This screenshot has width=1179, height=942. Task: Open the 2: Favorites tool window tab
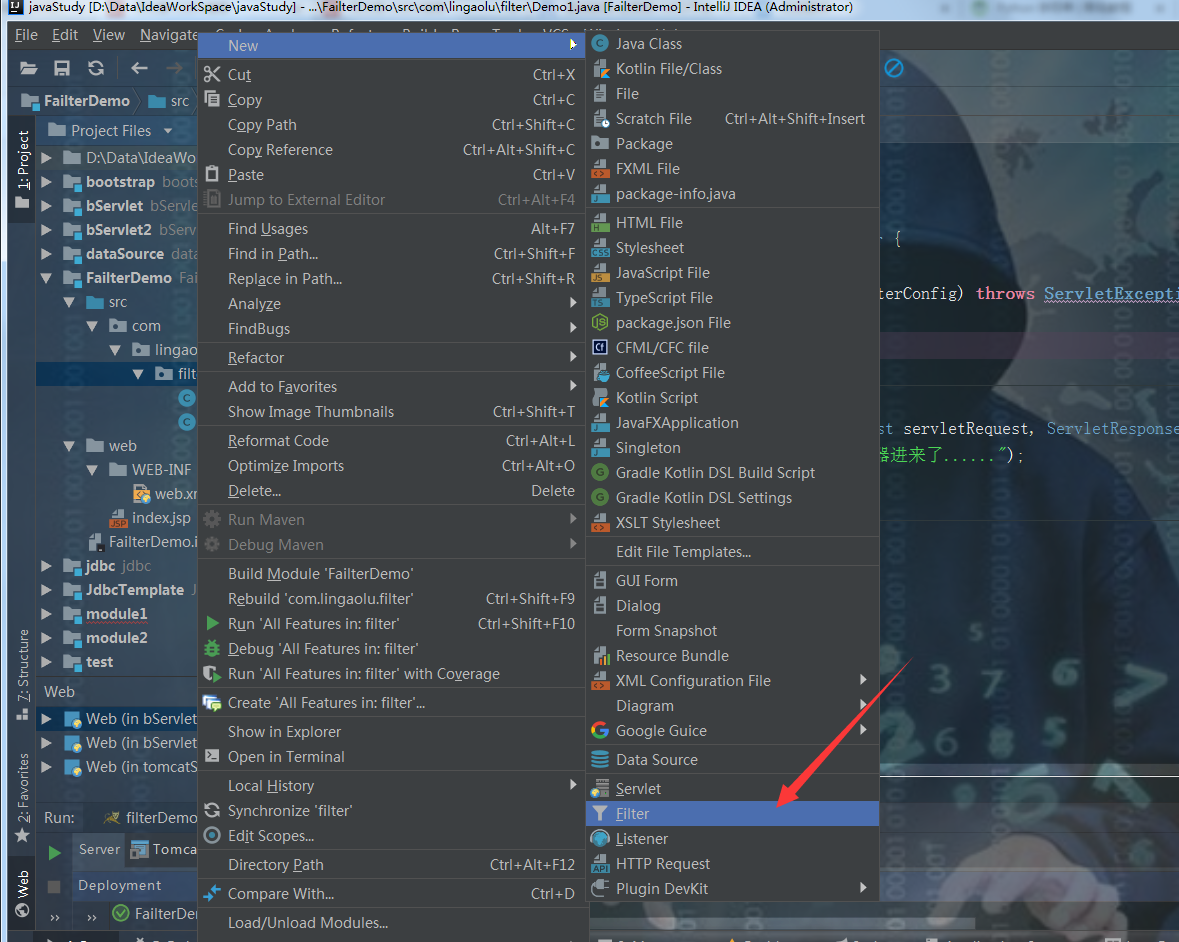click(23, 797)
